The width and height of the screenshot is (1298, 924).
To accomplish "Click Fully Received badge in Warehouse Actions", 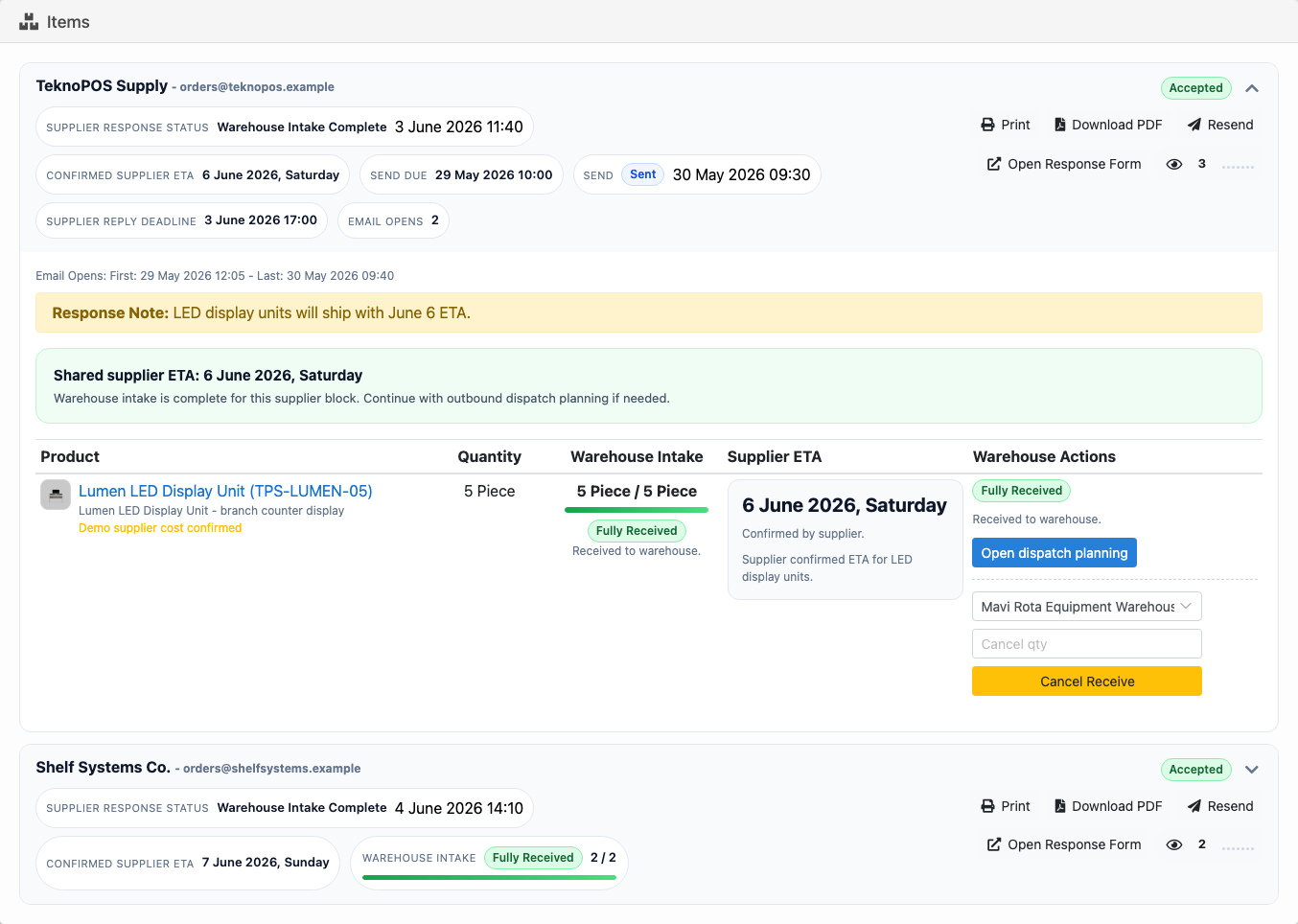I will [x=1022, y=491].
